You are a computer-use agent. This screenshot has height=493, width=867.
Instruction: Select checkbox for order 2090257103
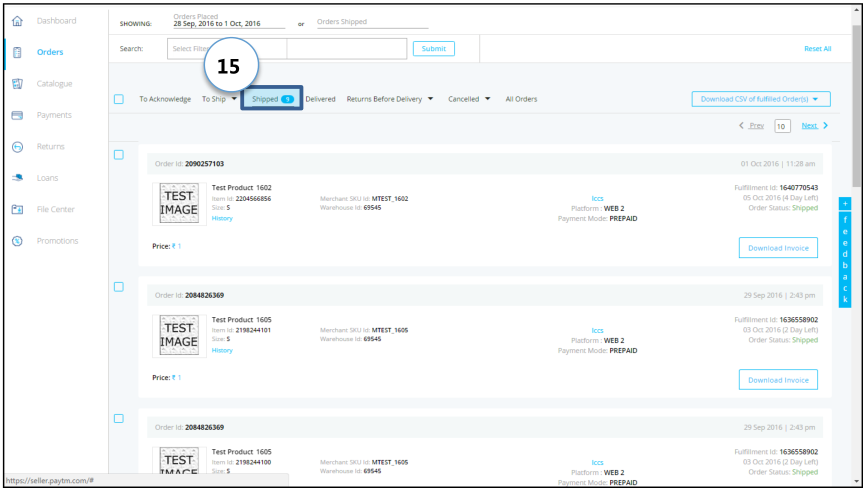click(119, 155)
